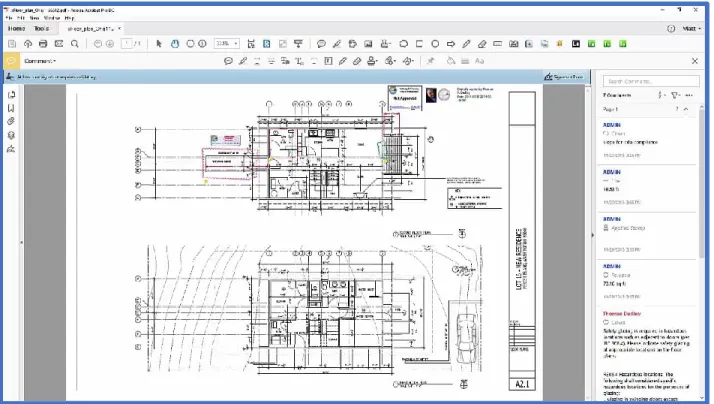Image resolution: width=714 pixels, height=404 pixels.
Task: Click the black square custom tool icon
Action: pos(576,44)
